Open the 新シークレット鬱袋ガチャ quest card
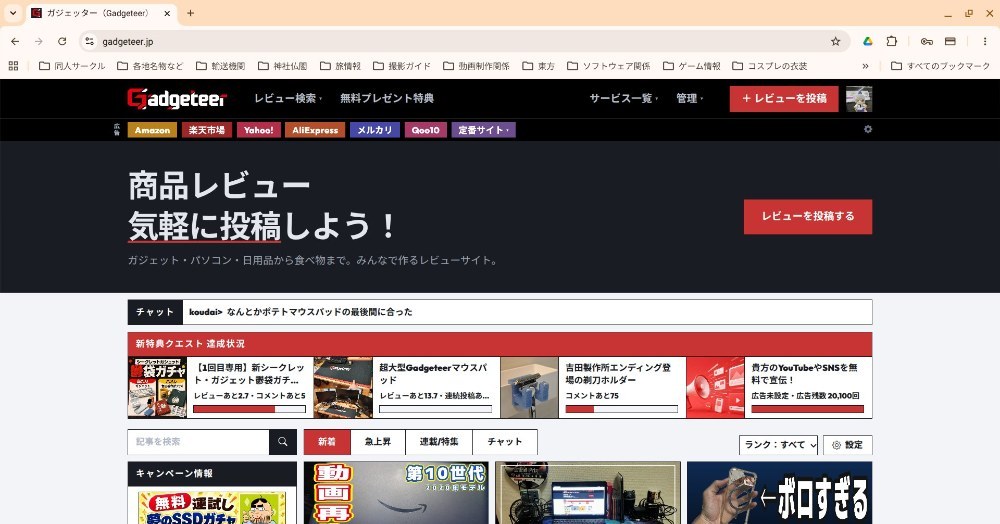This screenshot has width=1000, height=524. coord(221,387)
